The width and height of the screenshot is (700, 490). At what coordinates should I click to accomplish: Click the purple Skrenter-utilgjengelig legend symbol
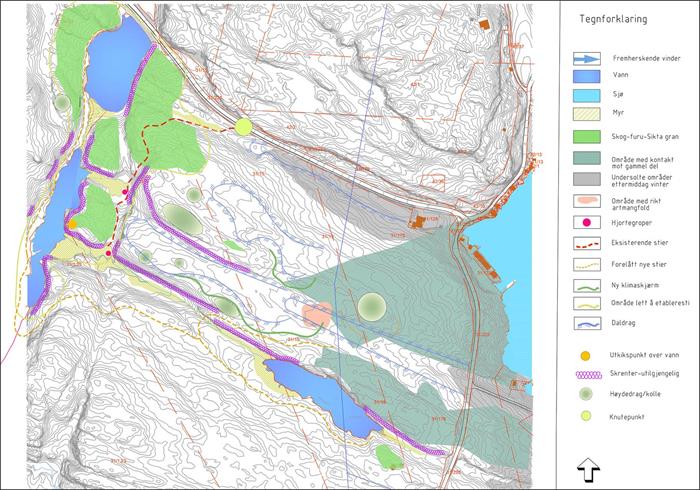tap(585, 373)
